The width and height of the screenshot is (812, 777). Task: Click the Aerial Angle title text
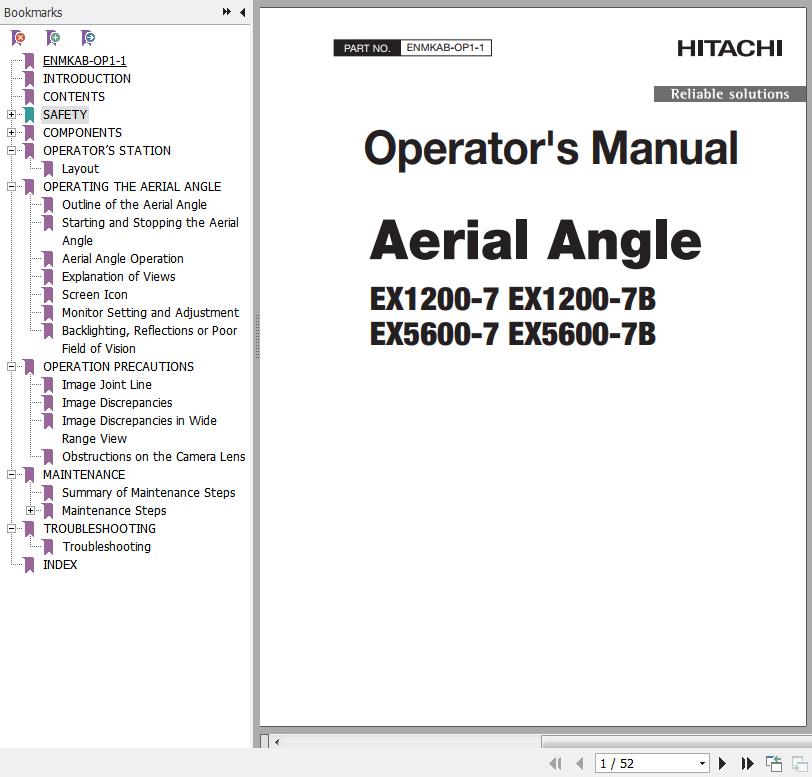tap(535, 241)
